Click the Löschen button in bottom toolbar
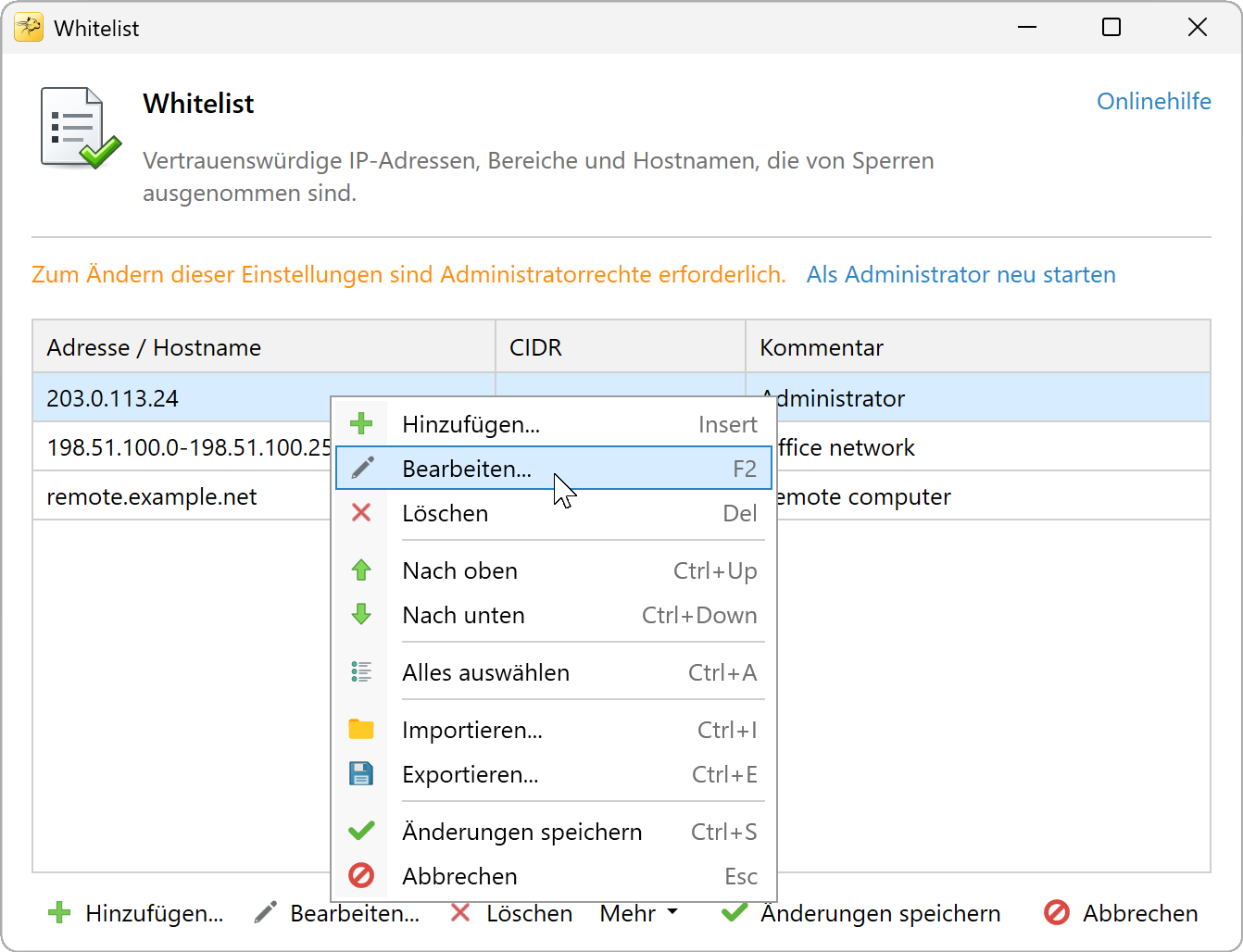Image resolution: width=1243 pixels, height=952 pixels. 511,913
